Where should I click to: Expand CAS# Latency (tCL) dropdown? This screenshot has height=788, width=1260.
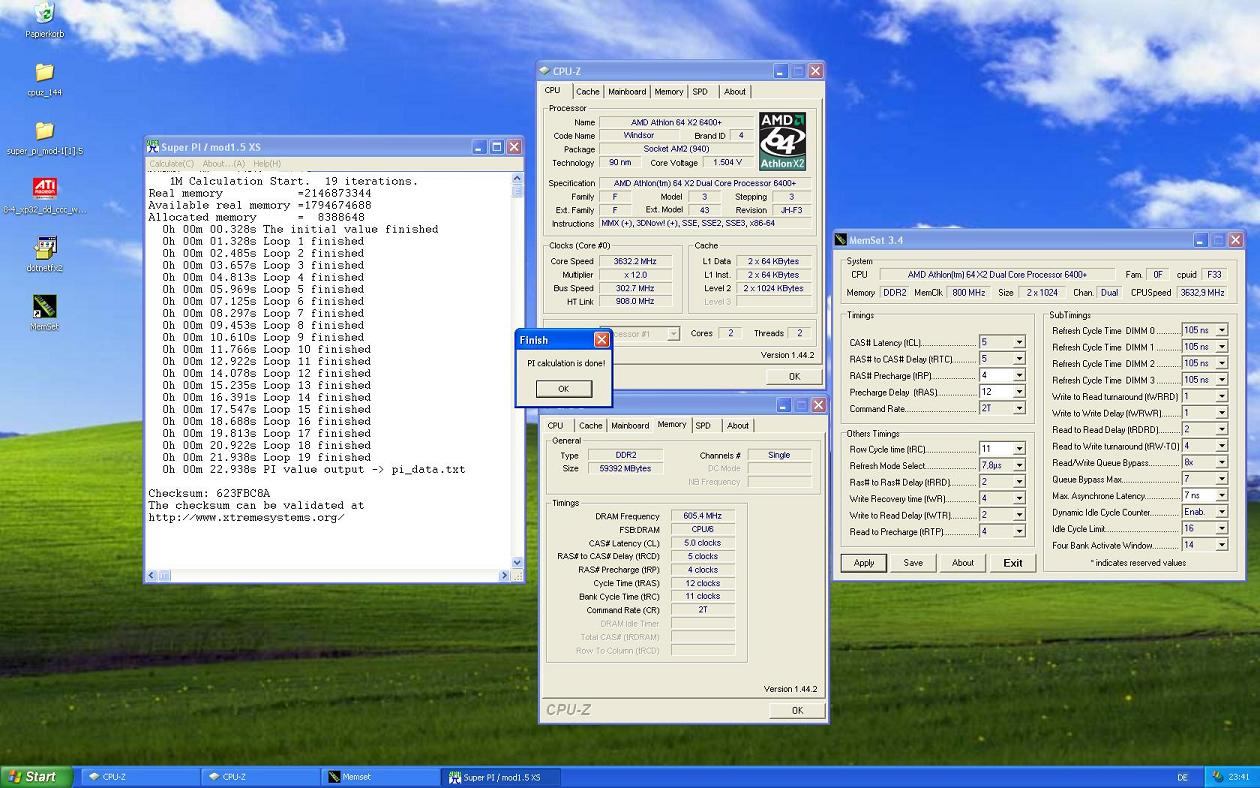1019,342
